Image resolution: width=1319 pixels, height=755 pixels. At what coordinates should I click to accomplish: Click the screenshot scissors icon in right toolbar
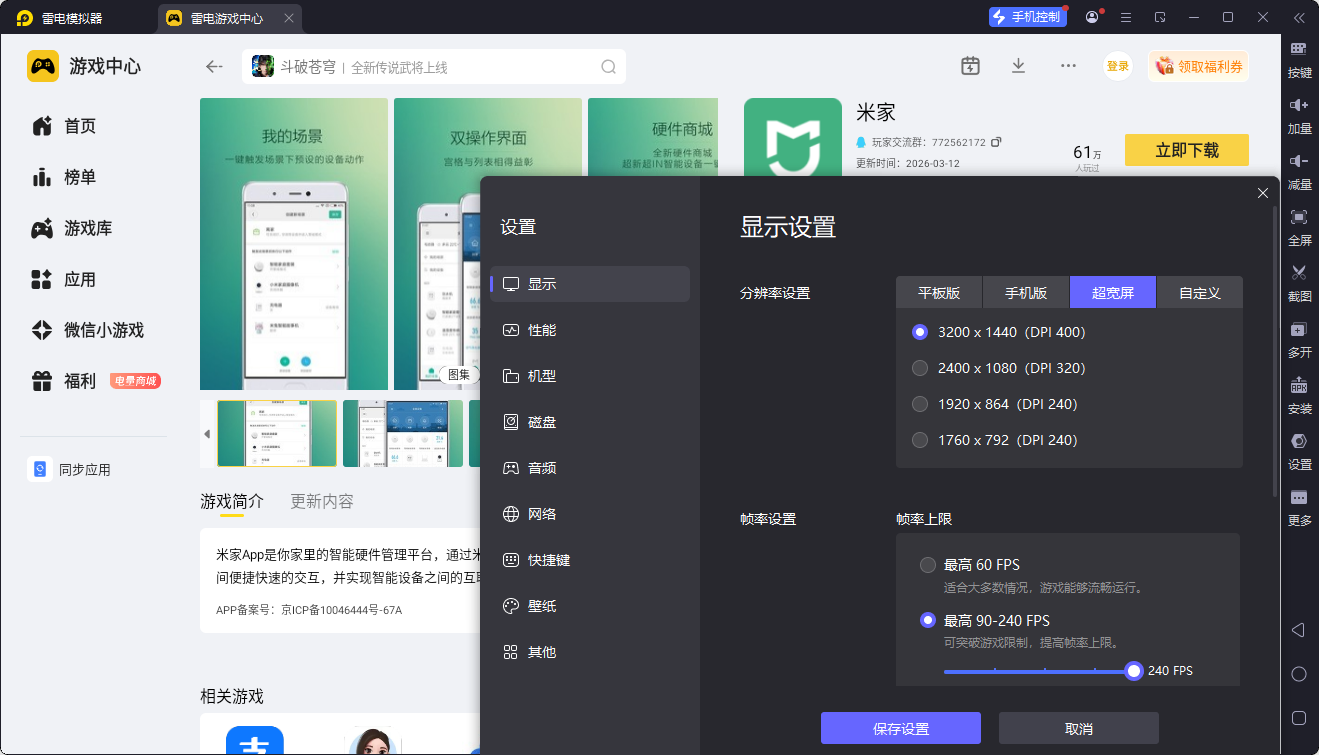tap(1299, 273)
